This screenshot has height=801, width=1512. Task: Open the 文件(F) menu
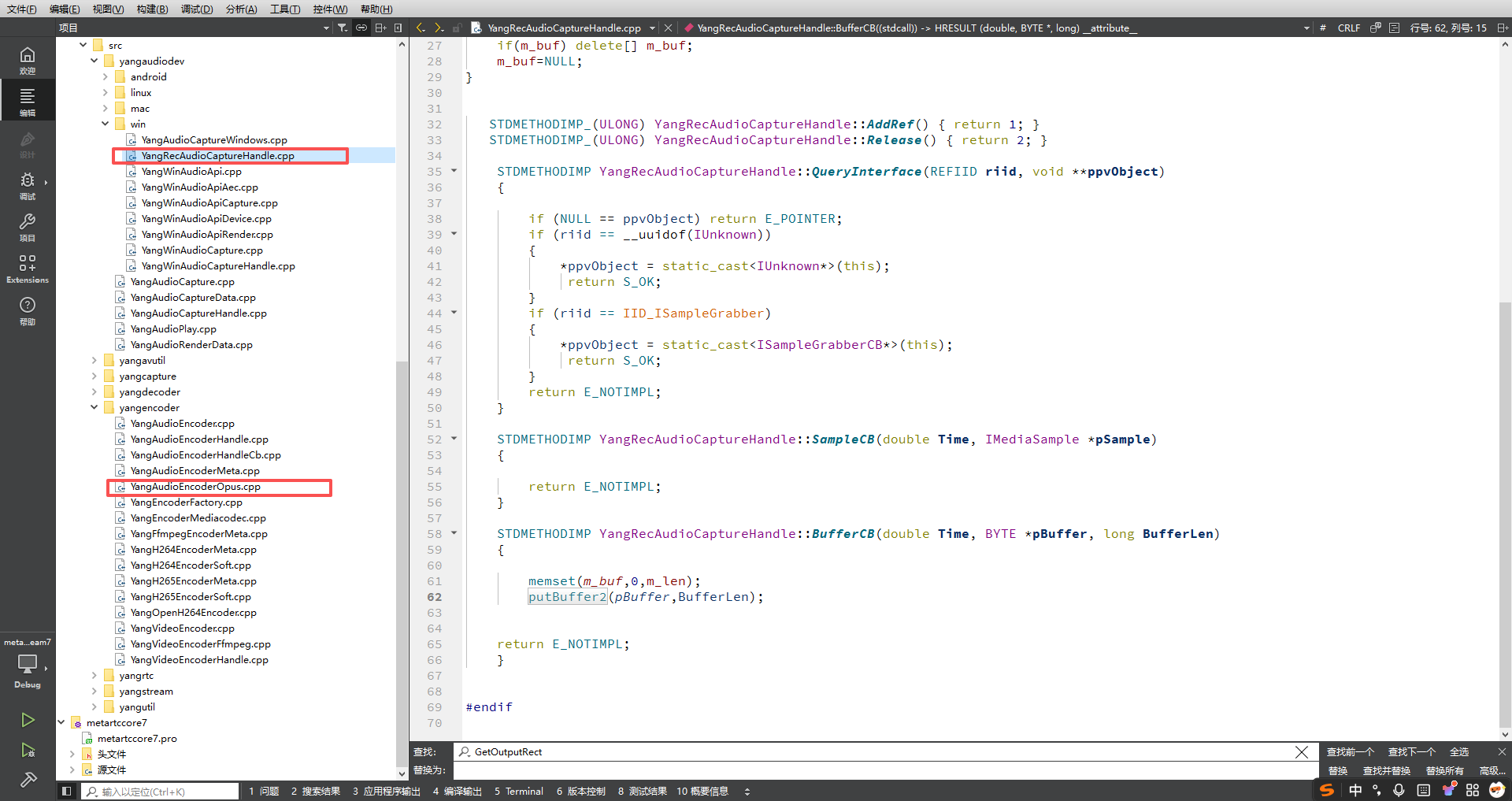21,9
